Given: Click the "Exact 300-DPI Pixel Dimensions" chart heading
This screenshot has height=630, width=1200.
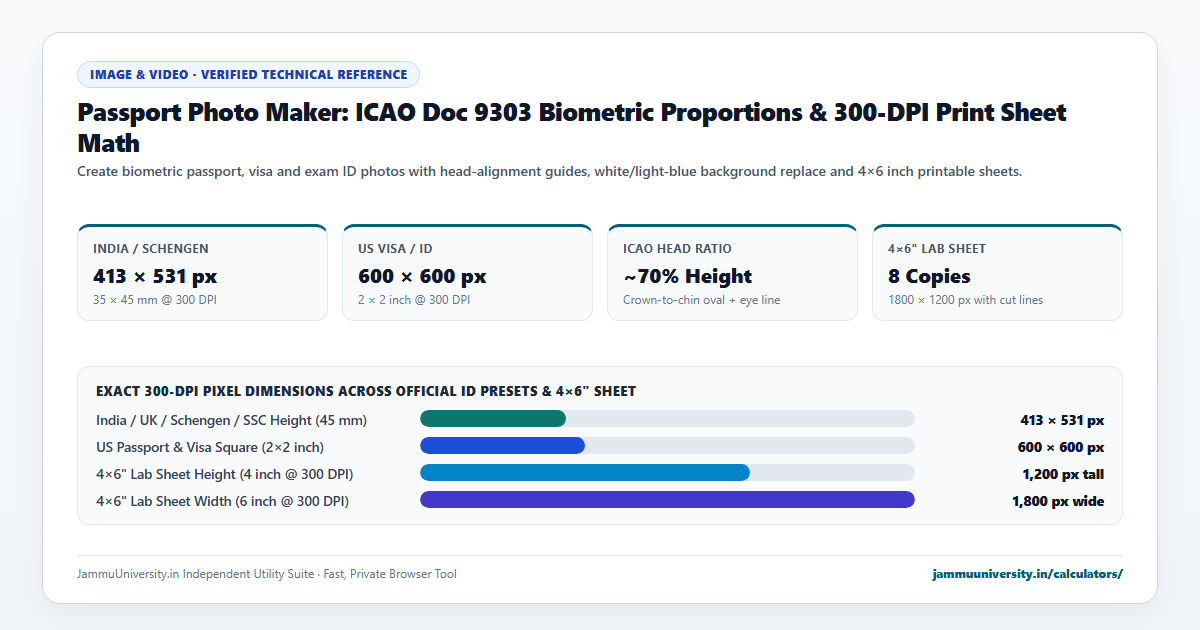Looking at the screenshot, I should [366, 391].
